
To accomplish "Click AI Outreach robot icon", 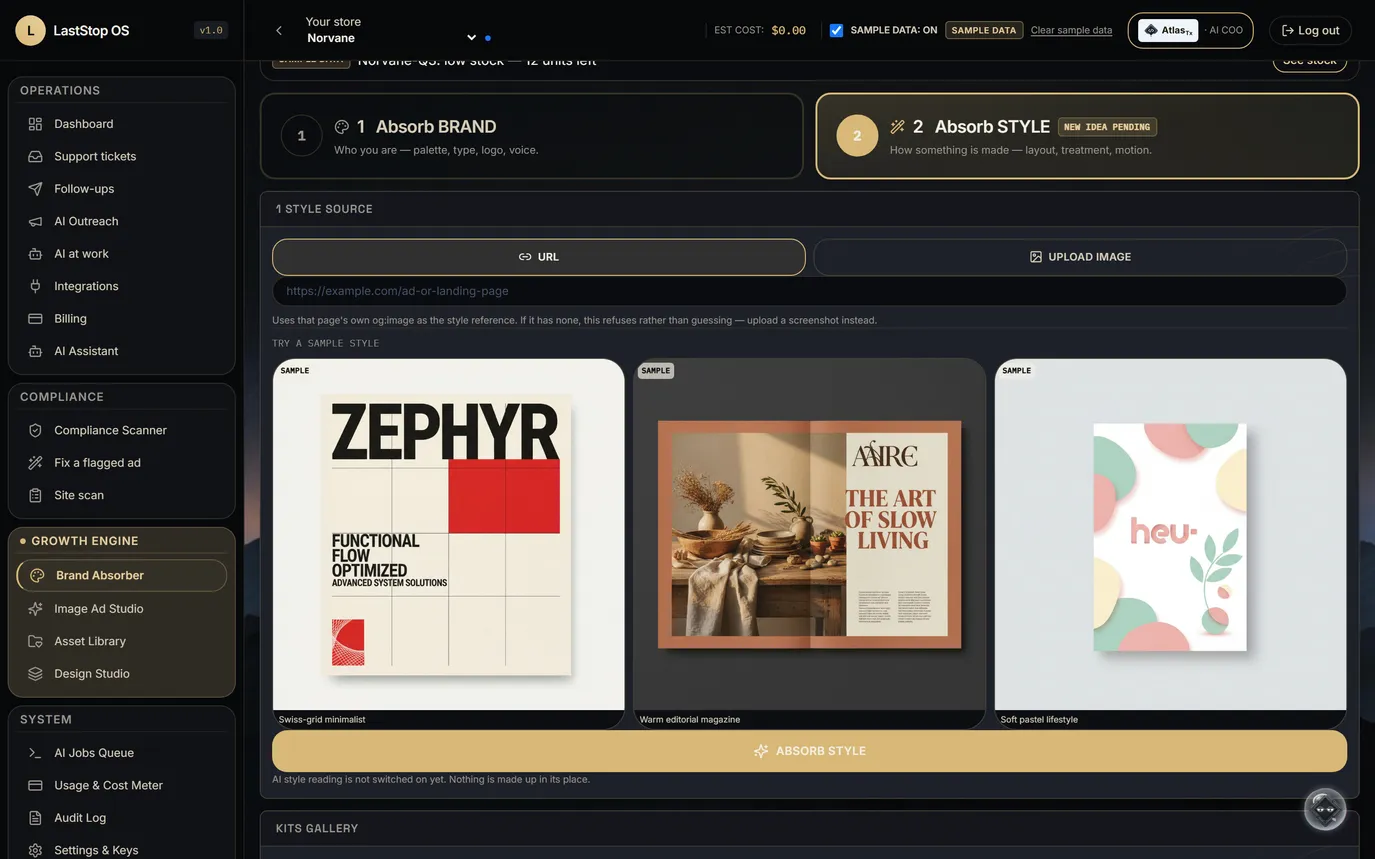I will point(35,221).
